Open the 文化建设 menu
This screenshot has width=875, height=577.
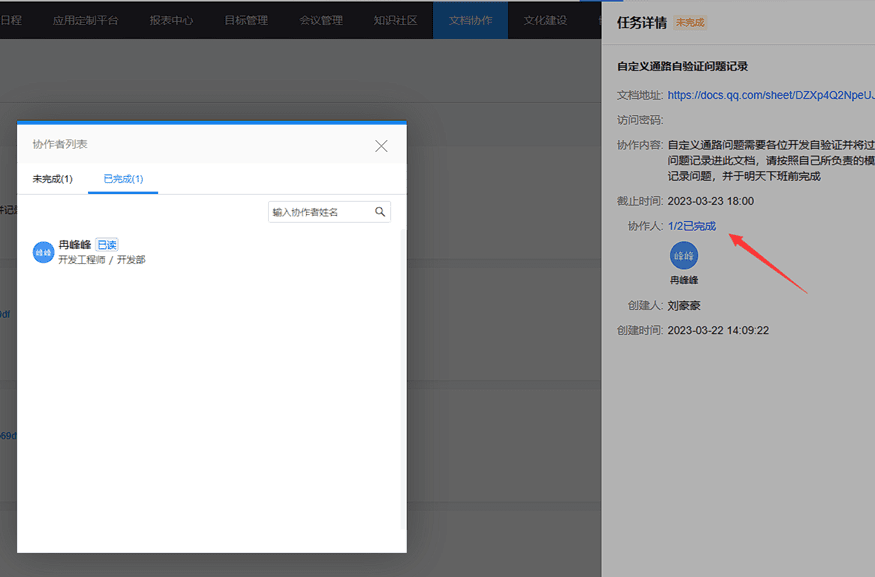tap(545, 21)
